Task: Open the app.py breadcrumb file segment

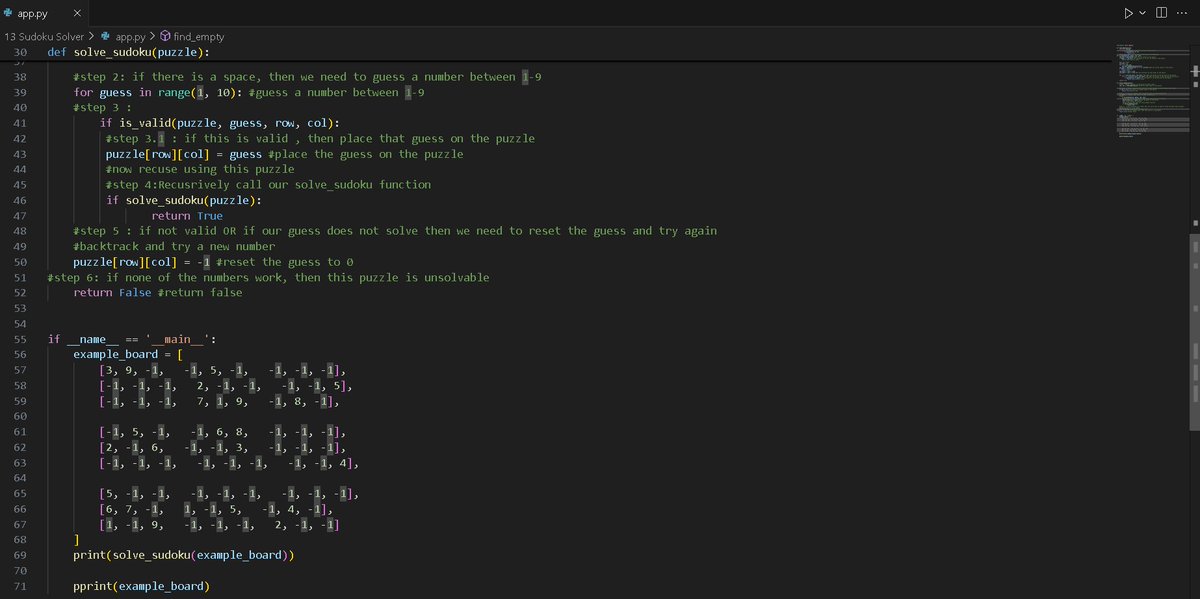Action: click(130, 36)
